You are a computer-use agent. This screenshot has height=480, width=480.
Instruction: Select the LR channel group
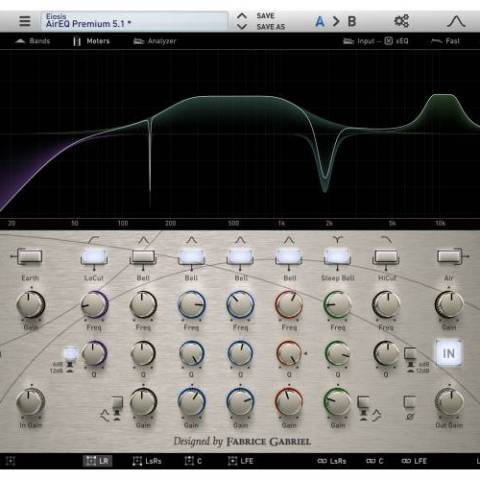click(97, 461)
